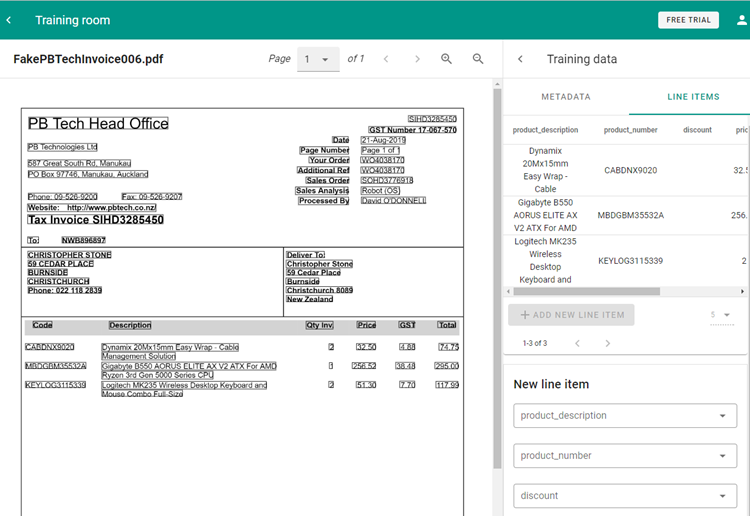Zoom out of the PDF document
Screen dimensions: 750x516
click(478, 59)
